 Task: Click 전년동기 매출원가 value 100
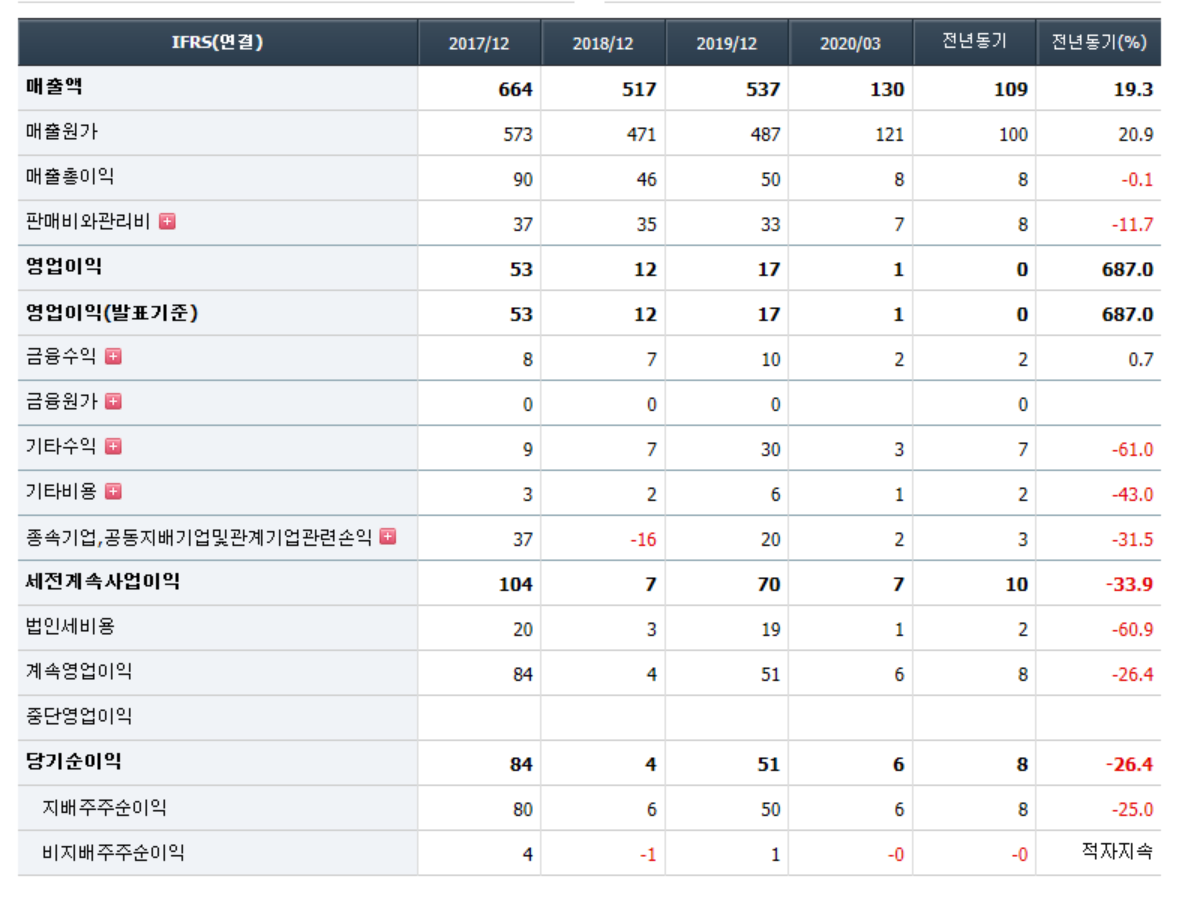click(x=1013, y=134)
